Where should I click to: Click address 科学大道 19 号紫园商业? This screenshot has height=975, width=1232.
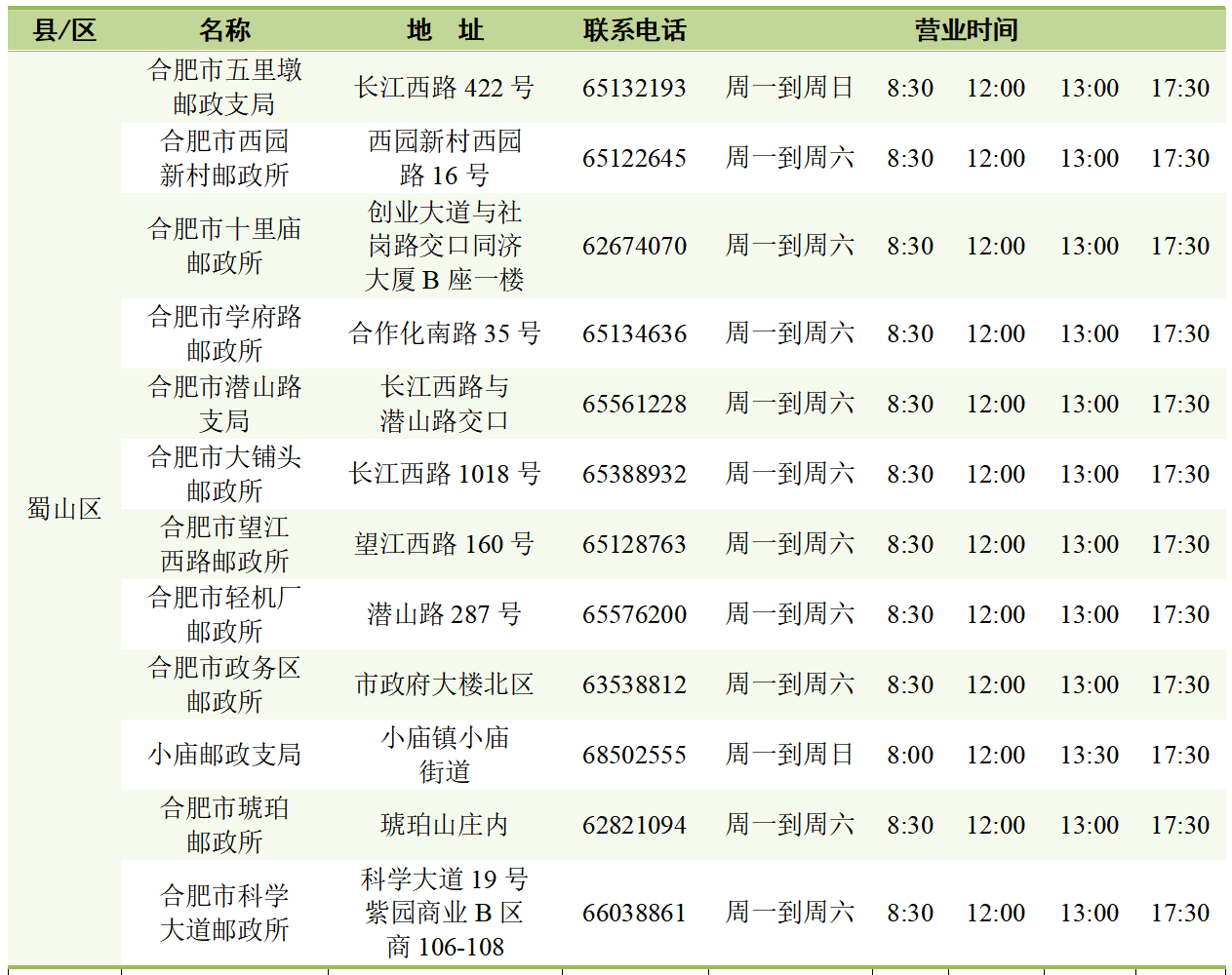coord(445,913)
